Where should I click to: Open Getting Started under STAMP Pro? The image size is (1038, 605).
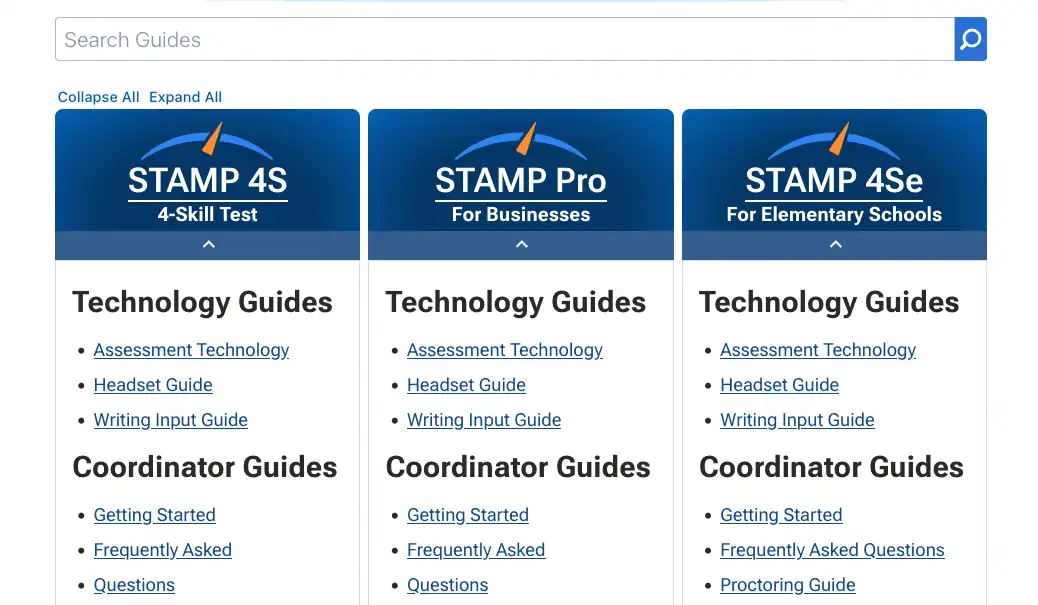(x=467, y=515)
